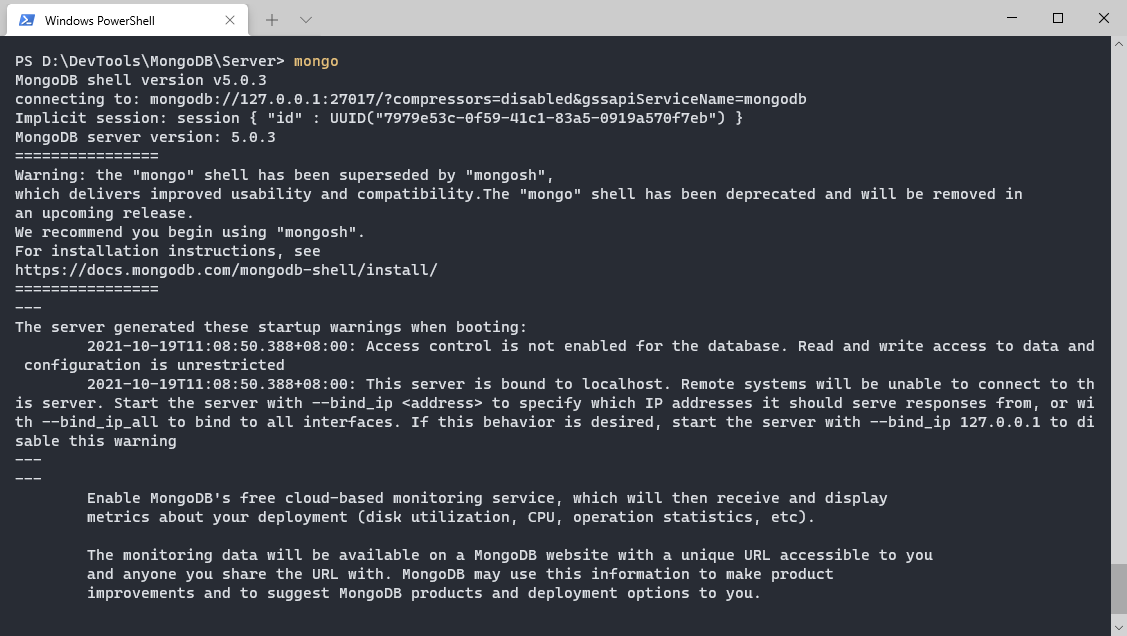Minimize the terminal window
Viewport: 1127px width, 636px height.
point(1012,18)
